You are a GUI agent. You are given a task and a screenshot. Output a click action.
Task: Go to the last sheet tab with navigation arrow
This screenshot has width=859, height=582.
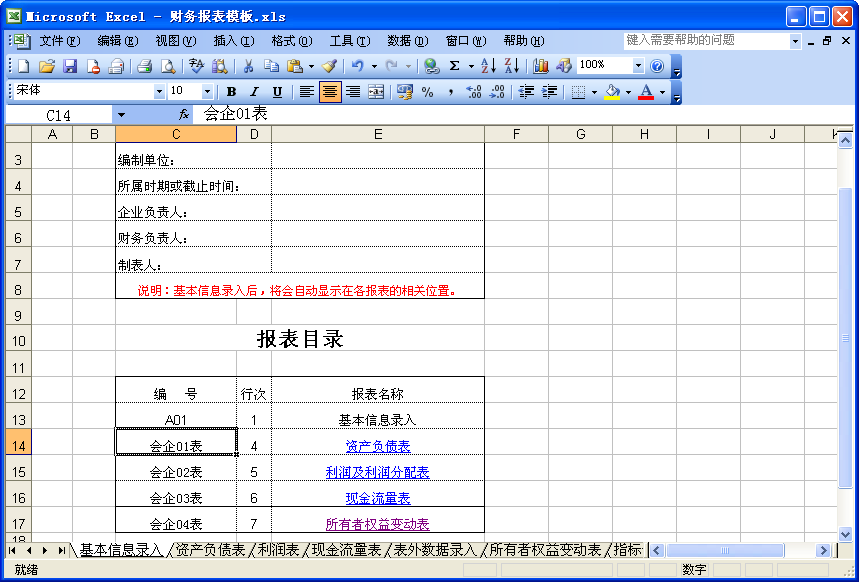(x=61, y=550)
